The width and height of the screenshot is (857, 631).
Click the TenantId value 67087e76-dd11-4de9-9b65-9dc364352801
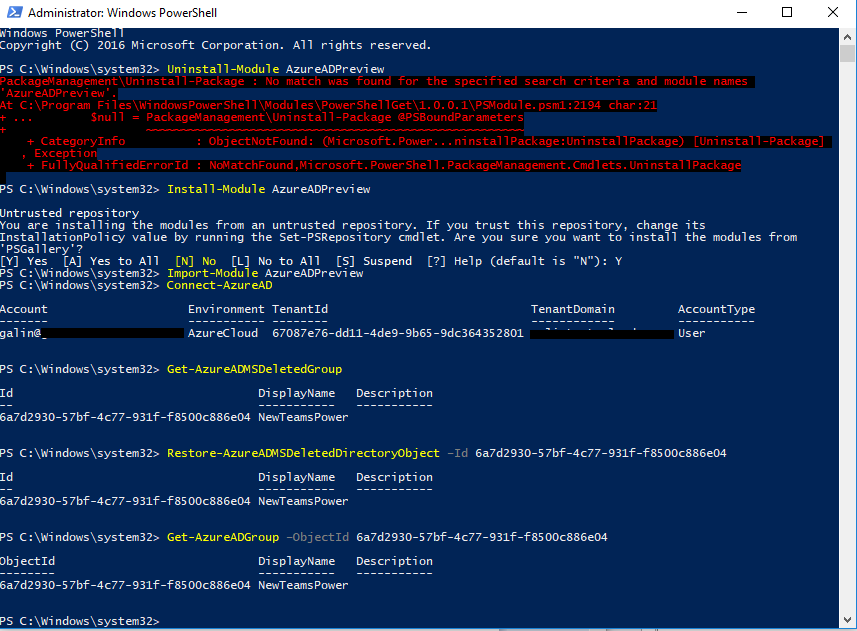click(x=398, y=333)
